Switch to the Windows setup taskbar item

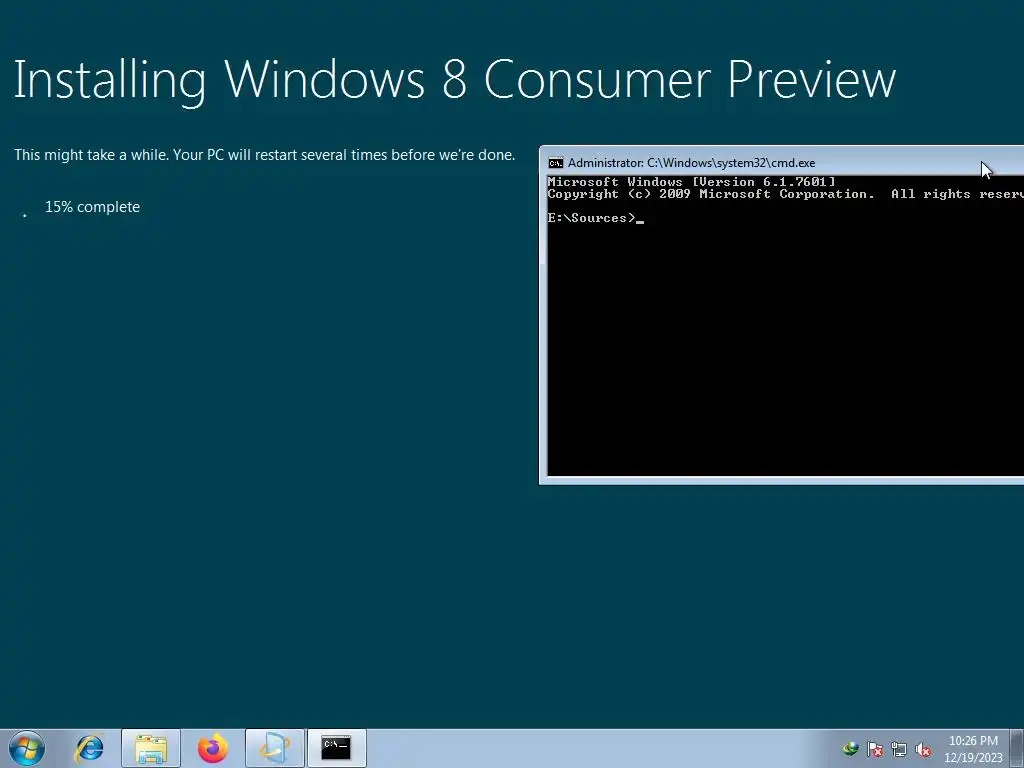[x=275, y=748]
